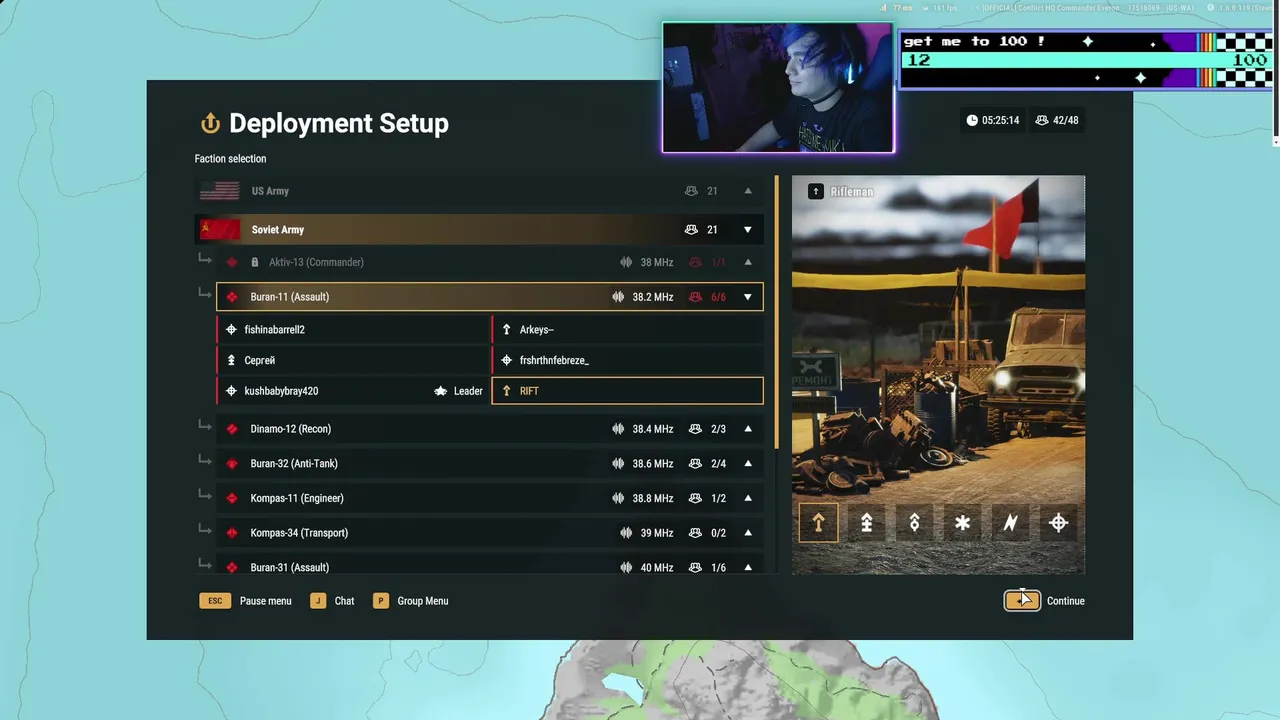Click the crosshair icon beside fishinabarrell2
Screen dimensions: 1280x720
pyautogui.click(x=231, y=329)
